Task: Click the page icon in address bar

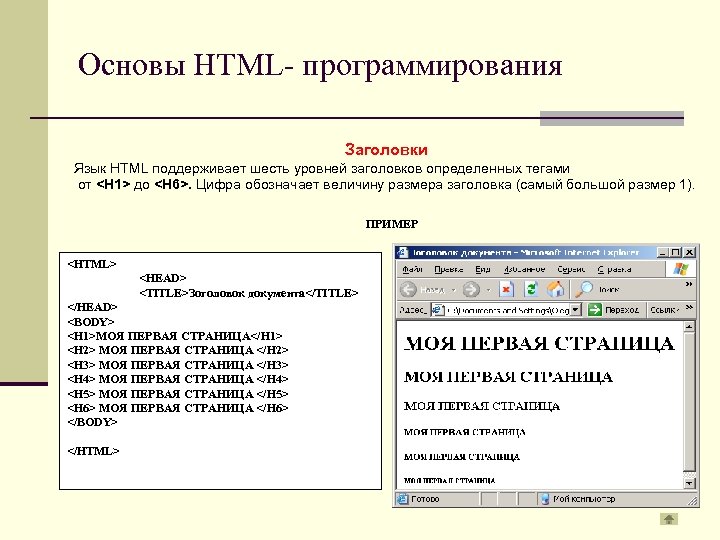Action: click(x=437, y=310)
